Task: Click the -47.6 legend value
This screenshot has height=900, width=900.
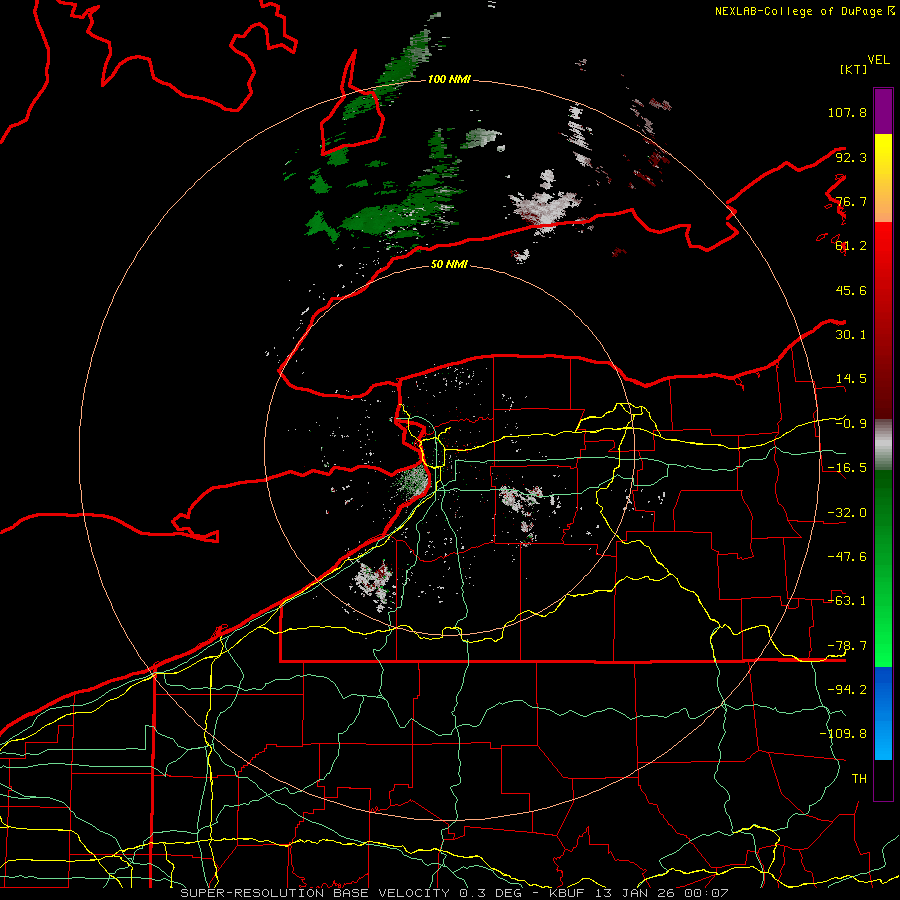Action: coord(847,557)
